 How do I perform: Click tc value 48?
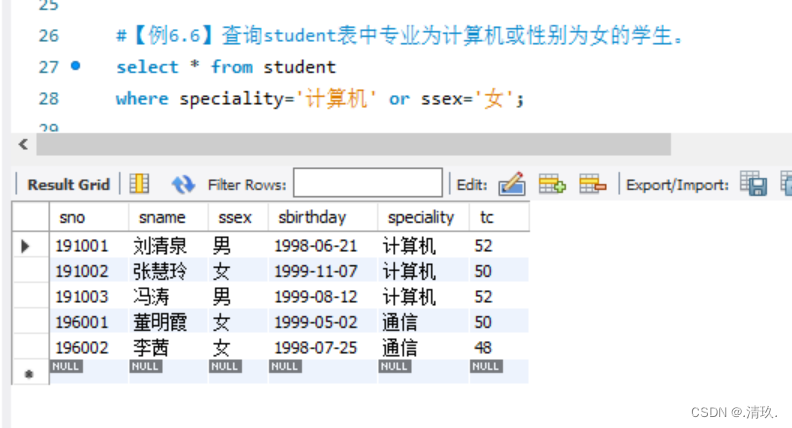point(483,348)
